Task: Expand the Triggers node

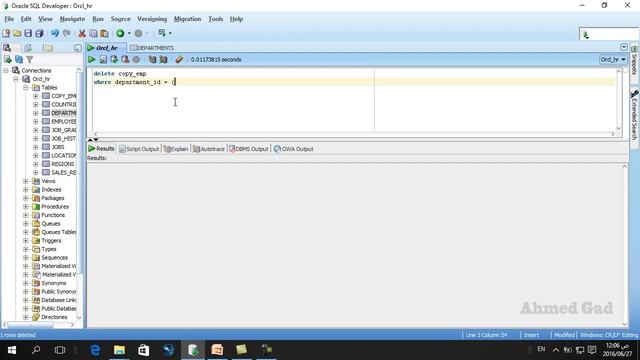Action: coord(26,241)
